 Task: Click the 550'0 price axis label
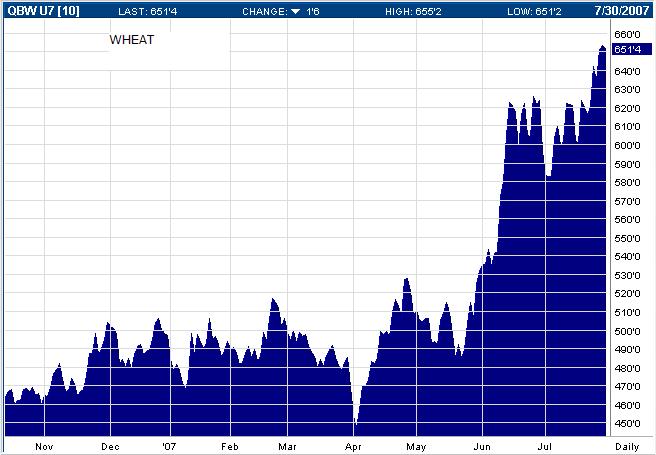(627, 239)
